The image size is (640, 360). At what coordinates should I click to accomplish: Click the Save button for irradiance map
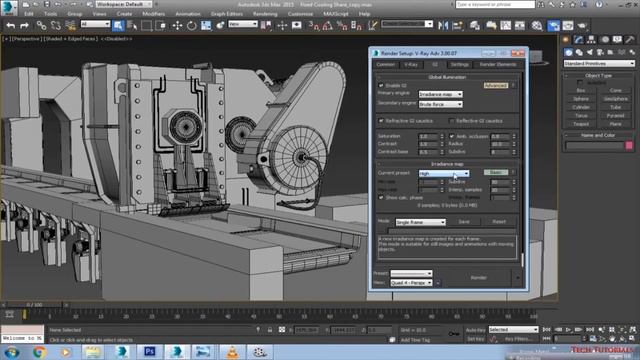[464, 222]
